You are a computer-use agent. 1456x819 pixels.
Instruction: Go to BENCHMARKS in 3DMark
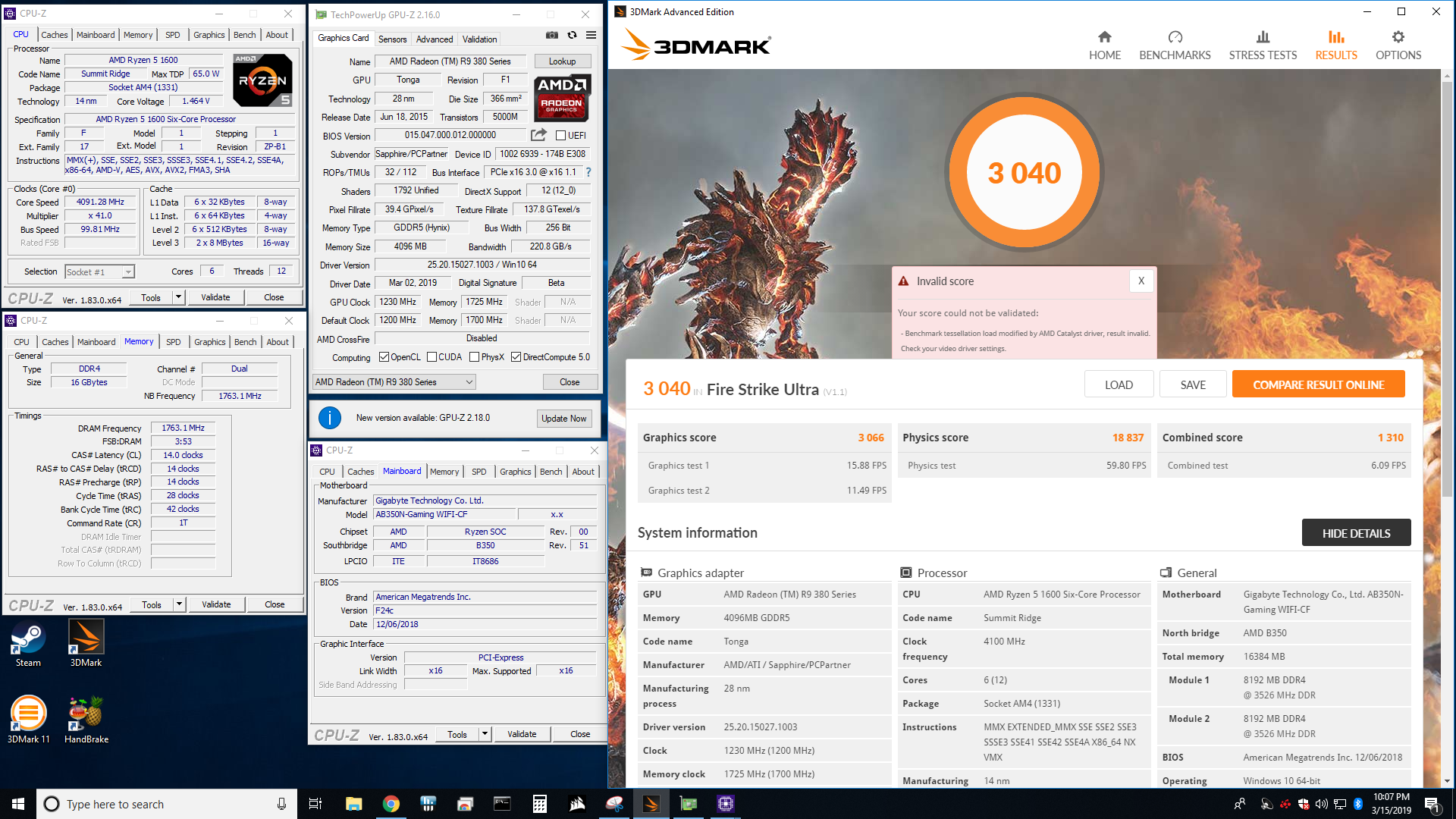click(1175, 45)
